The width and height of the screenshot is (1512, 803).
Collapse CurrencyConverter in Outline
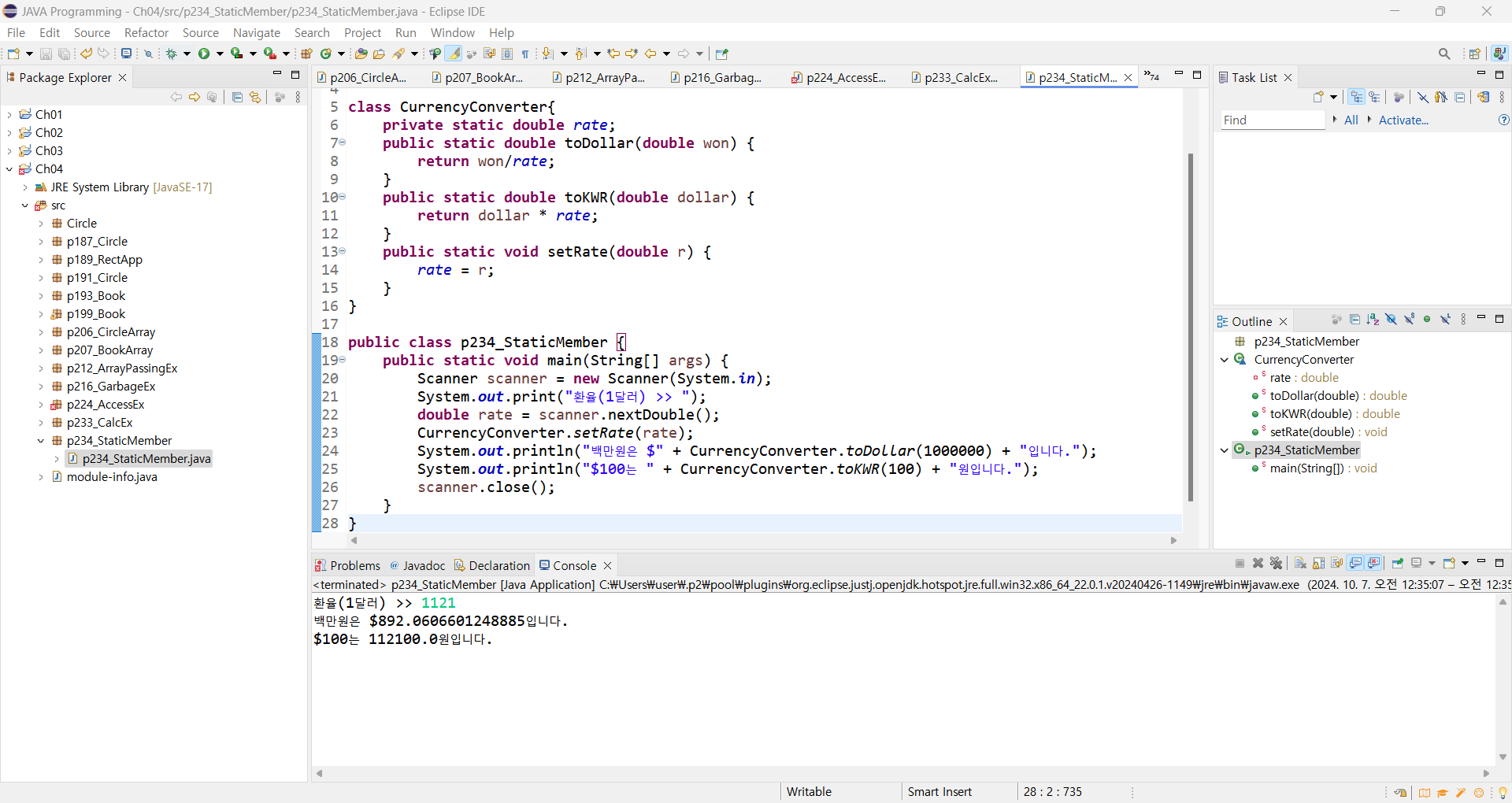pos(1225,359)
